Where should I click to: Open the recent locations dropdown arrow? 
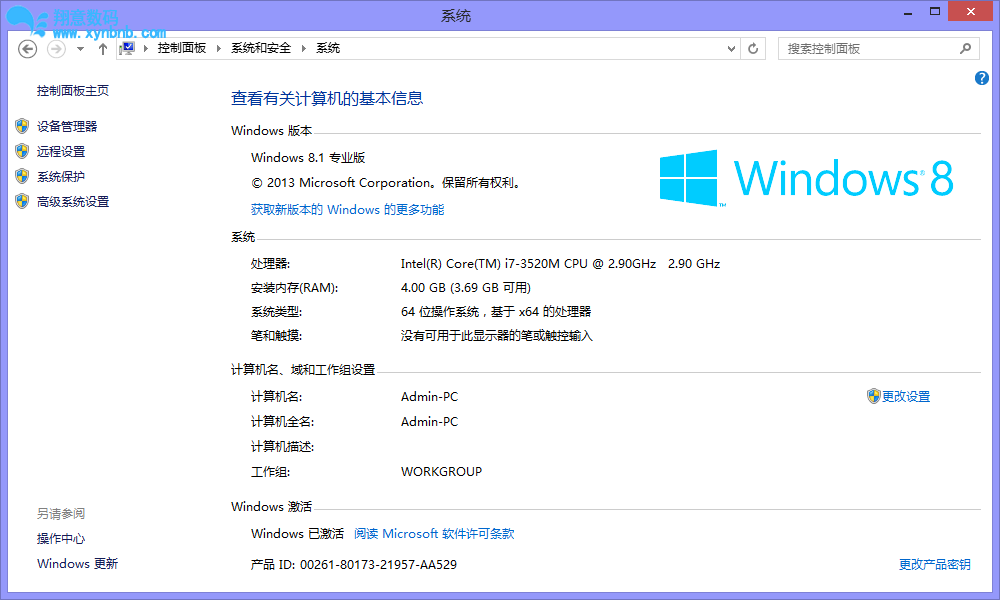point(81,48)
